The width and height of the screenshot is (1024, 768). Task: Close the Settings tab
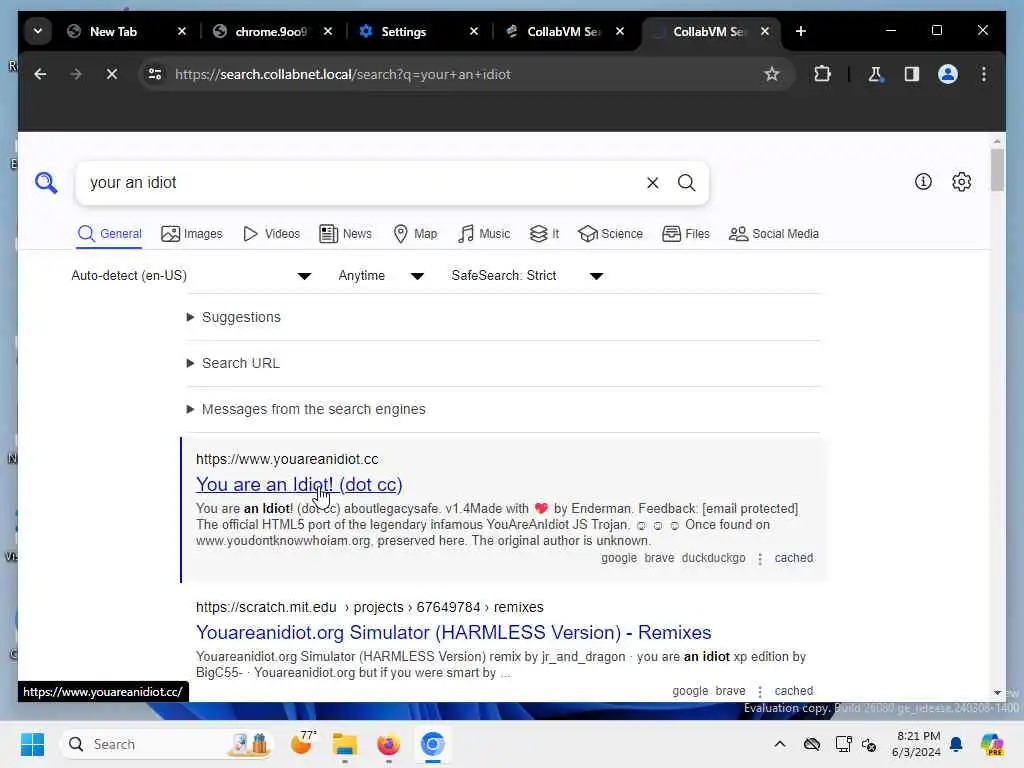point(474,31)
